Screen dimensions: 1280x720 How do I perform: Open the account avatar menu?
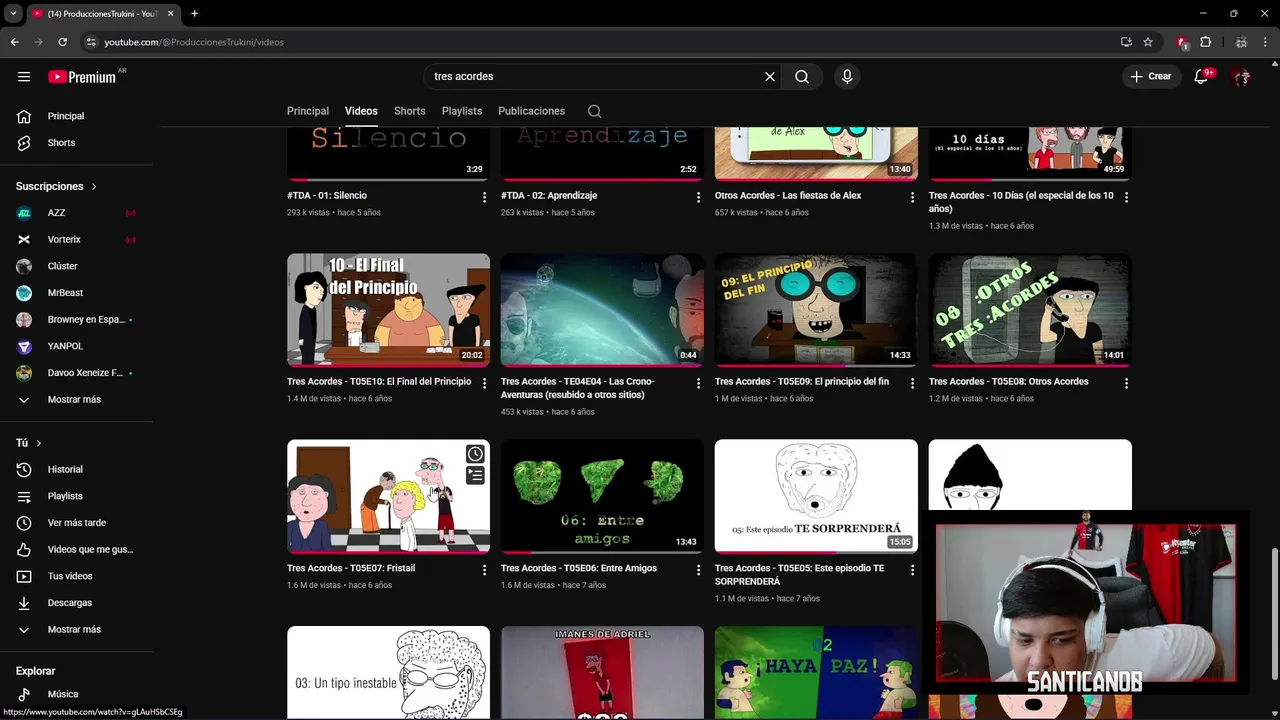tap(1242, 76)
